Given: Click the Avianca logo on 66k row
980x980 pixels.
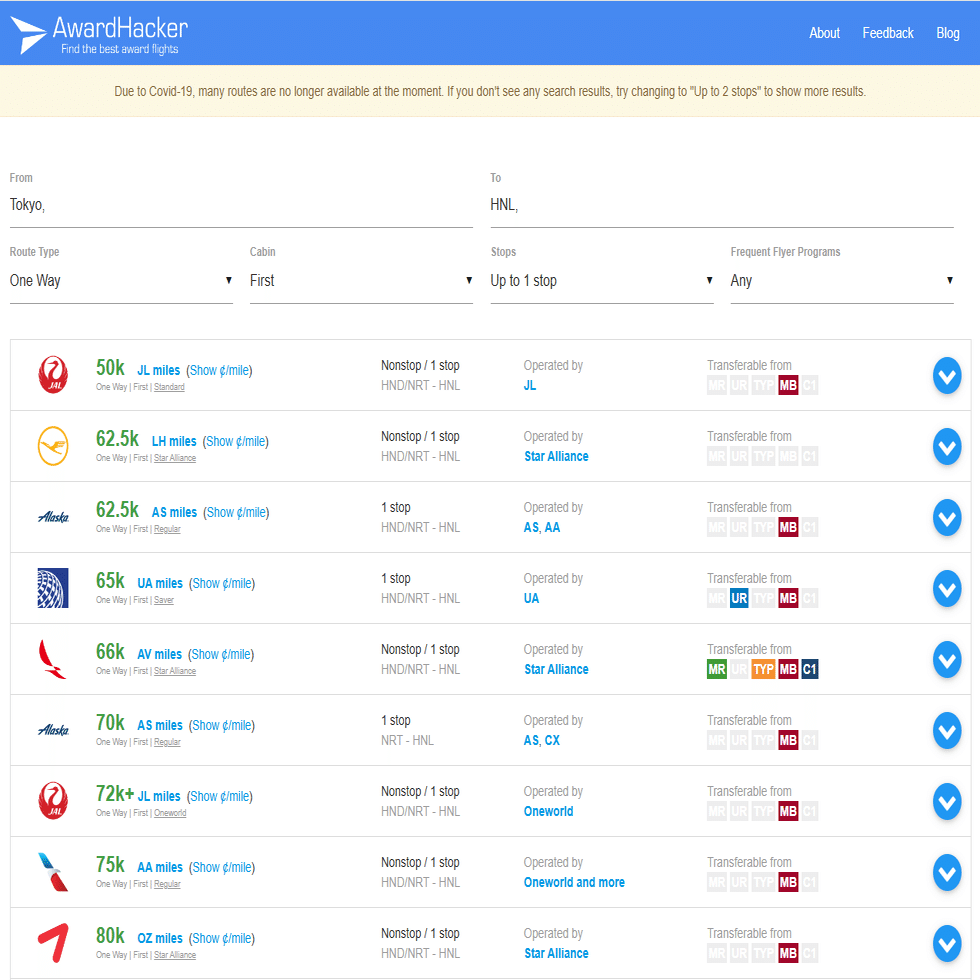Looking at the screenshot, I should (53, 659).
